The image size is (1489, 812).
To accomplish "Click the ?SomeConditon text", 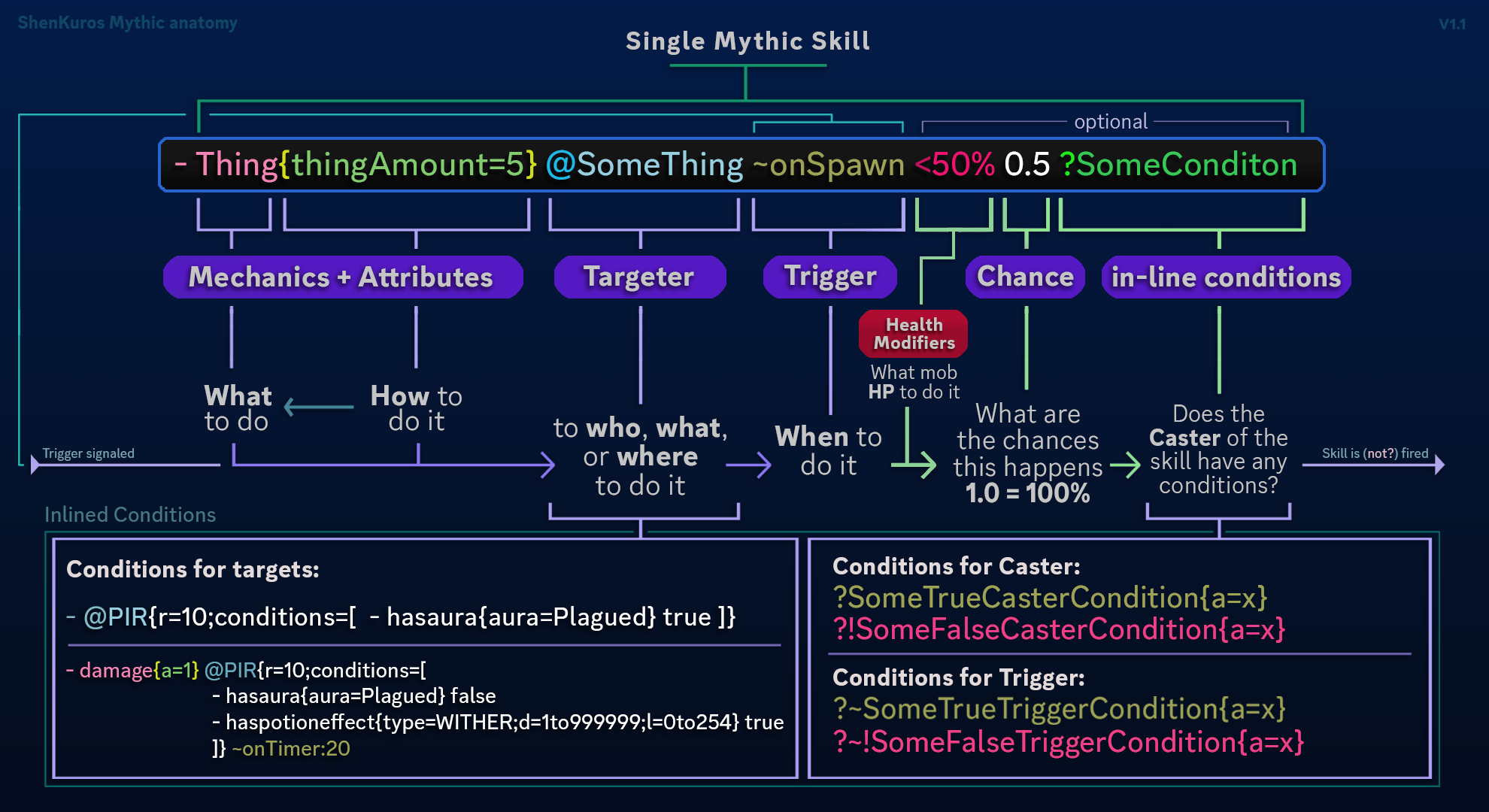I will 1178,164.
